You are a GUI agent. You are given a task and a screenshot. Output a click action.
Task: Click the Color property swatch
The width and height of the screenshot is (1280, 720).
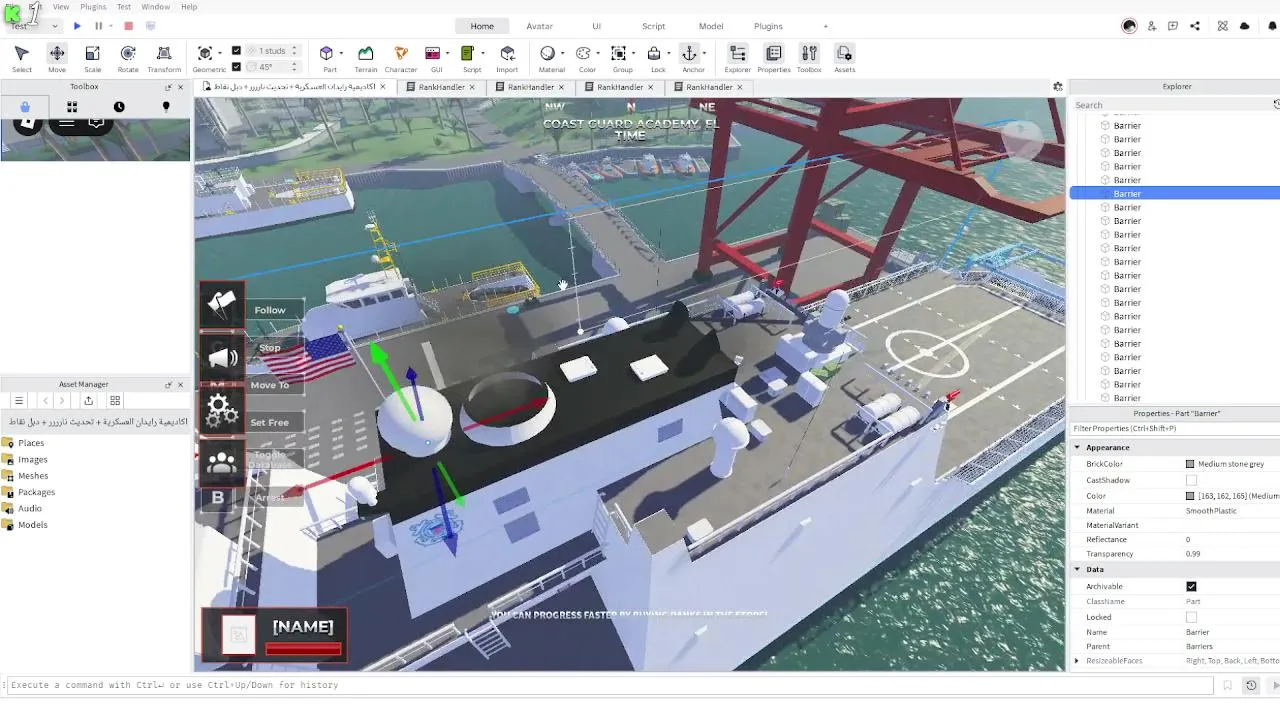(1190, 496)
